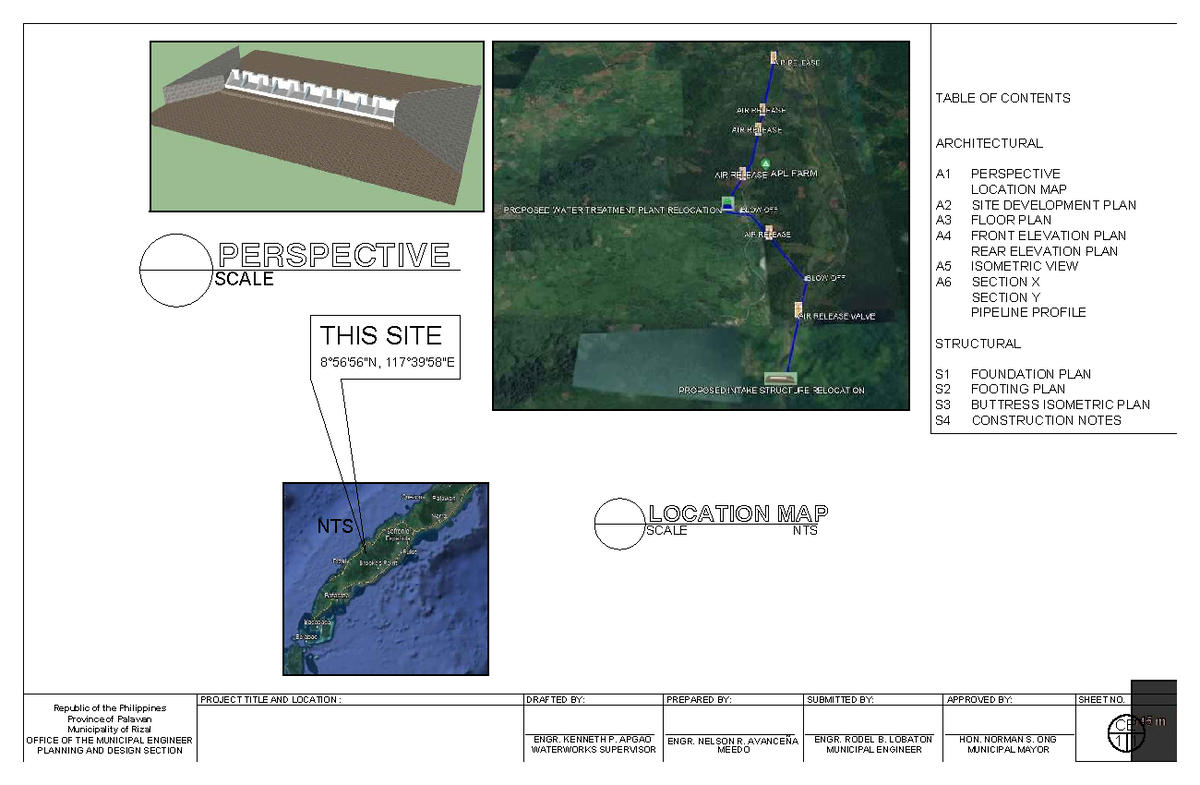
Task: Click the circle symbol beside PERSPECTIVE title
Action: pyautogui.click(x=175, y=269)
